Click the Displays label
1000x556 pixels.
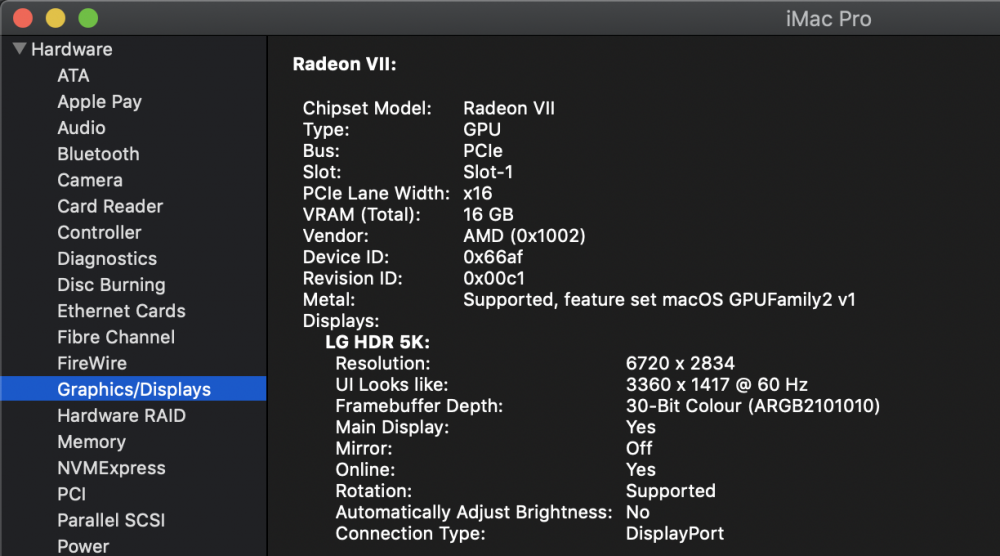(341, 321)
